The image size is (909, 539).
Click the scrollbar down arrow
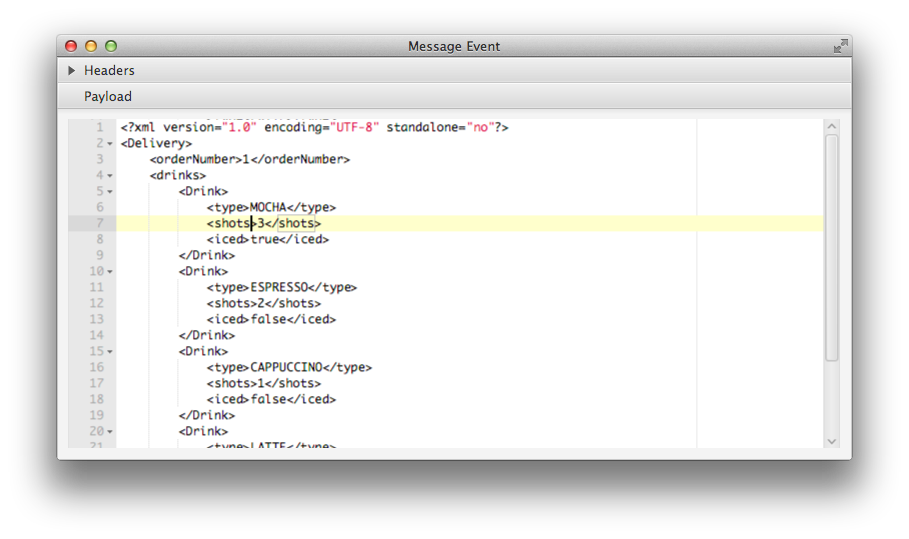click(x=831, y=442)
